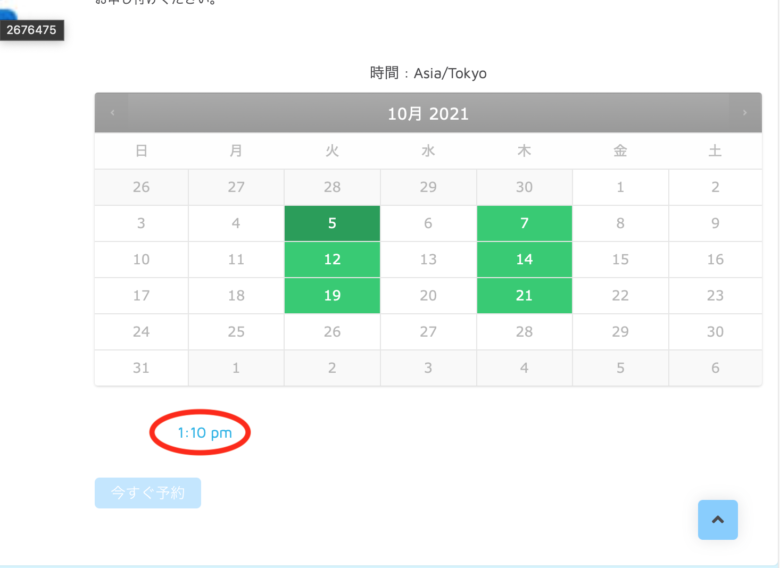Go to previous month with left arrow
The height and width of the screenshot is (568, 780).
(112, 113)
